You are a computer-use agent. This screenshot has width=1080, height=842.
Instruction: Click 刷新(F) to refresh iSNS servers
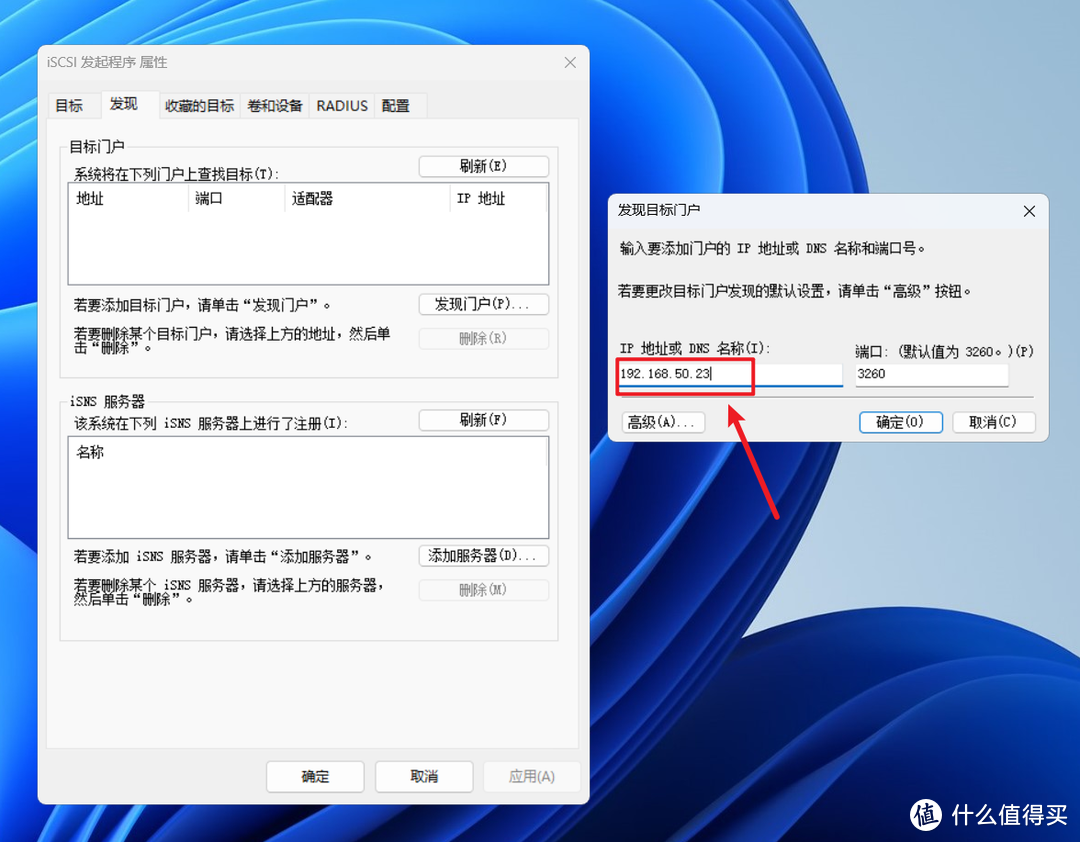click(x=483, y=420)
